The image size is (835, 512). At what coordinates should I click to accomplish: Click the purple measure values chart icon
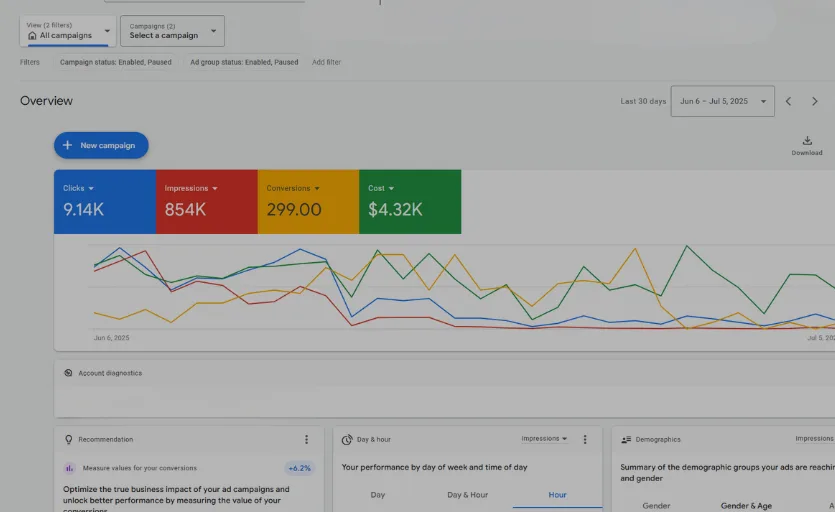(x=69, y=468)
